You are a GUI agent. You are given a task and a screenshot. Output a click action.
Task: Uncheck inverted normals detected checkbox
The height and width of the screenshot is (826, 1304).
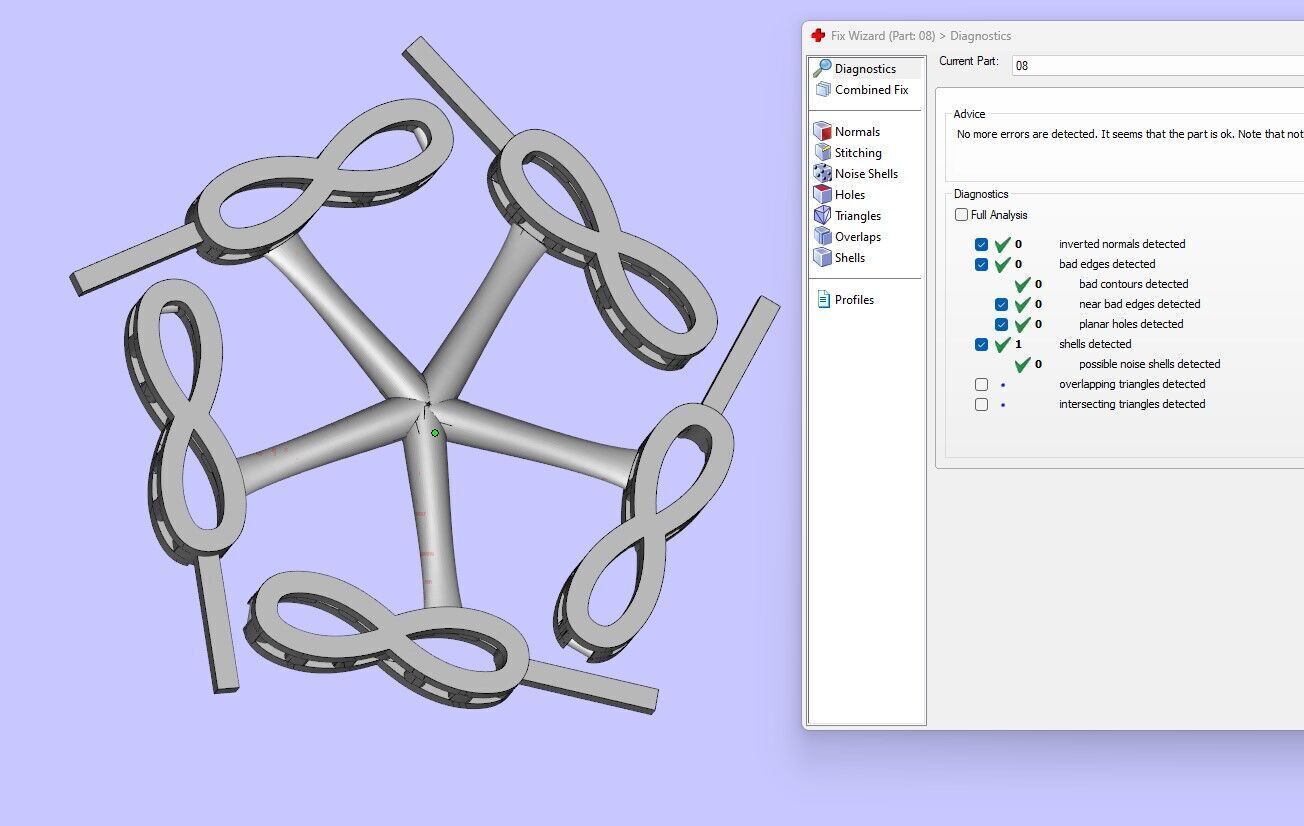pos(981,244)
